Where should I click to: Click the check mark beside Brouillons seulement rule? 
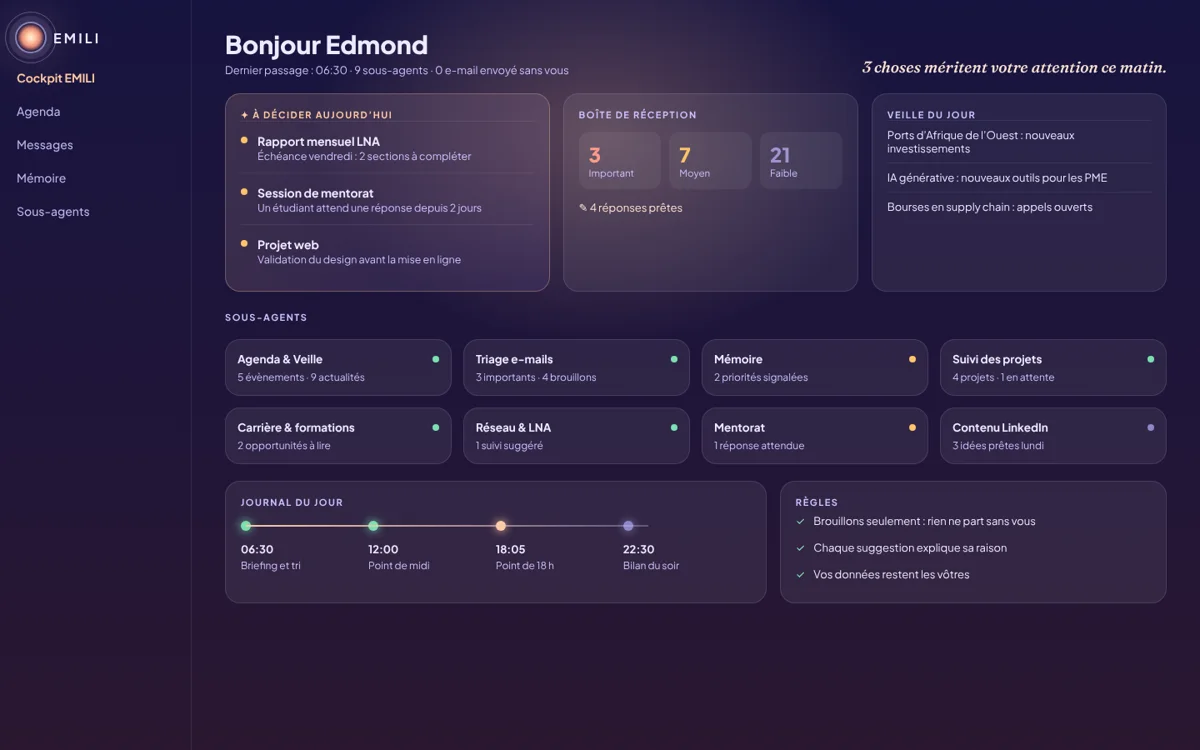(x=800, y=521)
